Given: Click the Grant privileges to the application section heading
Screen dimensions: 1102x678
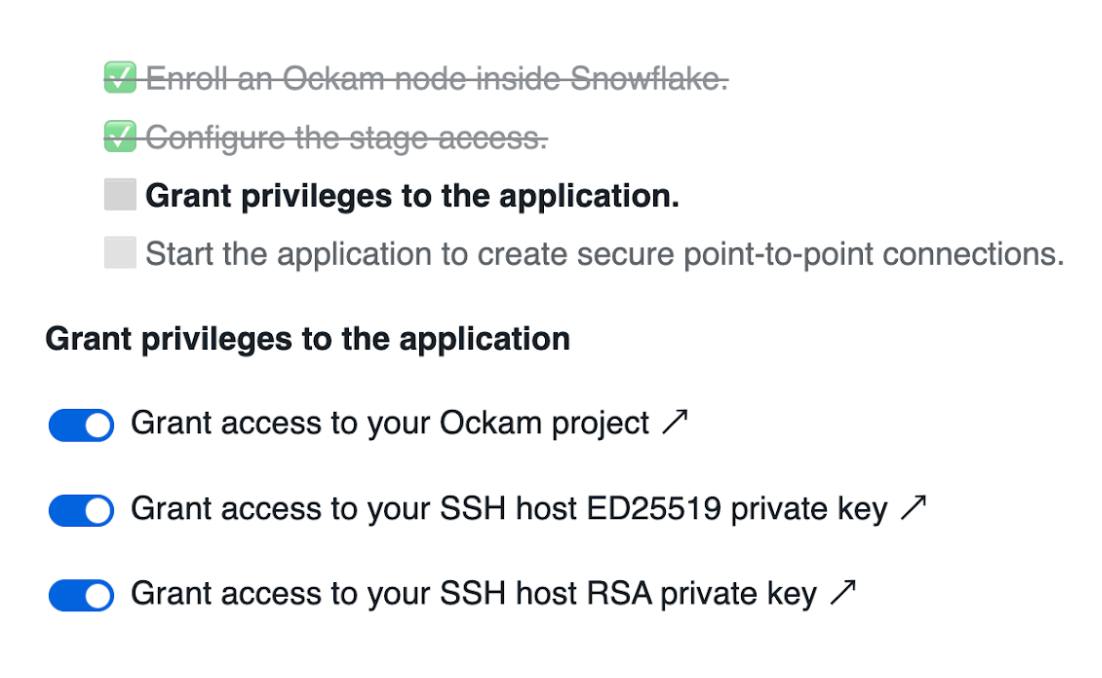Looking at the screenshot, I should [x=308, y=339].
